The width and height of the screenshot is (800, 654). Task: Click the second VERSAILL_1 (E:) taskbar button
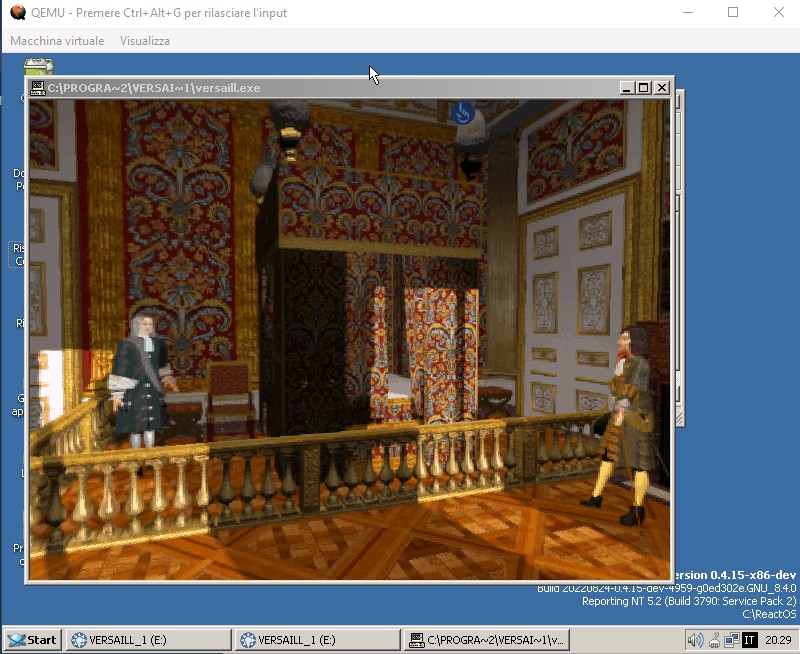coord(316,639)
